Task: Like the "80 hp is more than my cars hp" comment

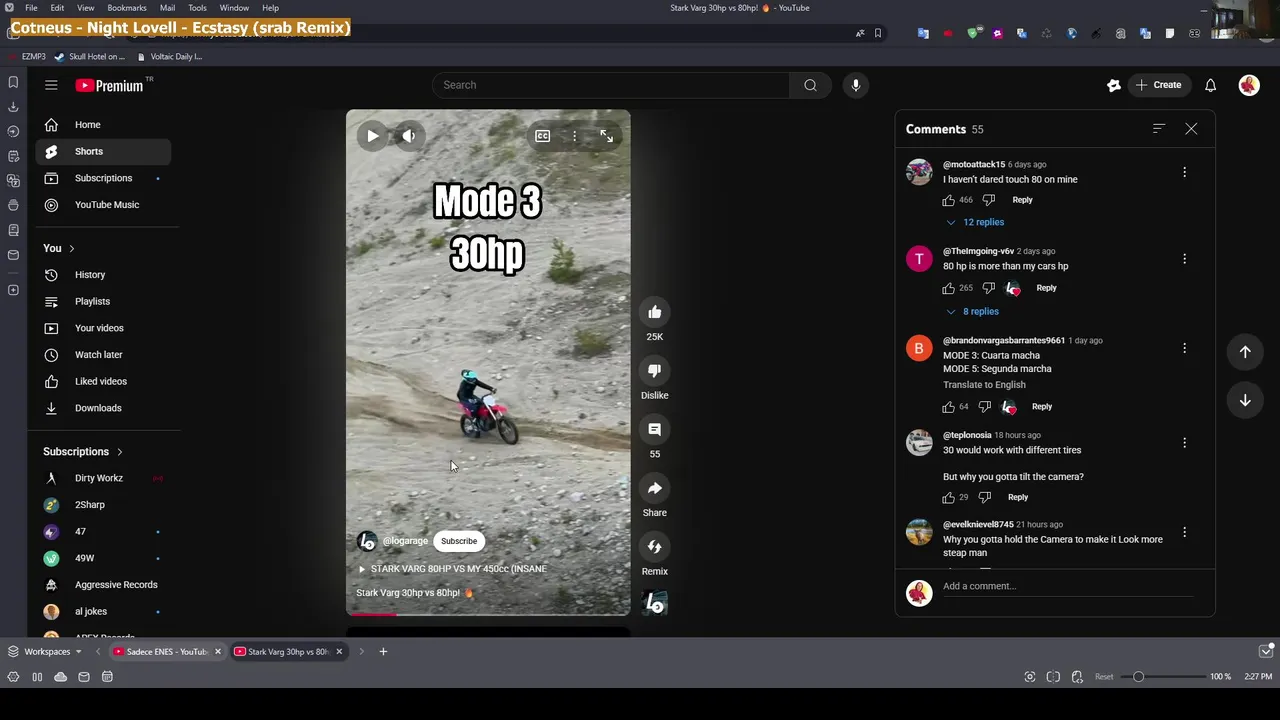Action: click(948, 288)
